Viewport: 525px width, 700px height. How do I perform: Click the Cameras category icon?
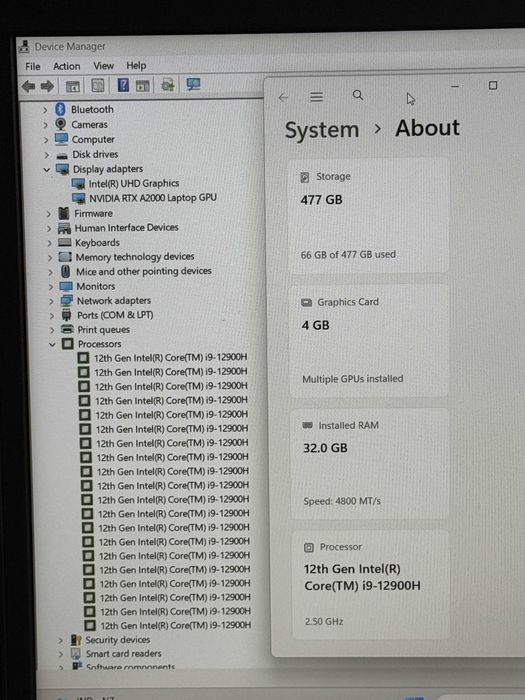[x=61, y=124]
